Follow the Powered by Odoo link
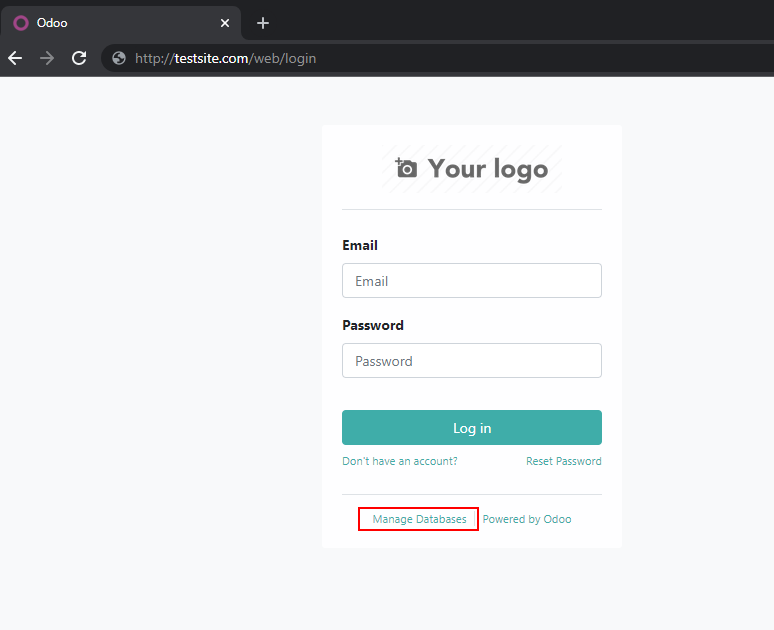Image resolution: width=774 pixels, height=630 pixels. pos(527,519)
